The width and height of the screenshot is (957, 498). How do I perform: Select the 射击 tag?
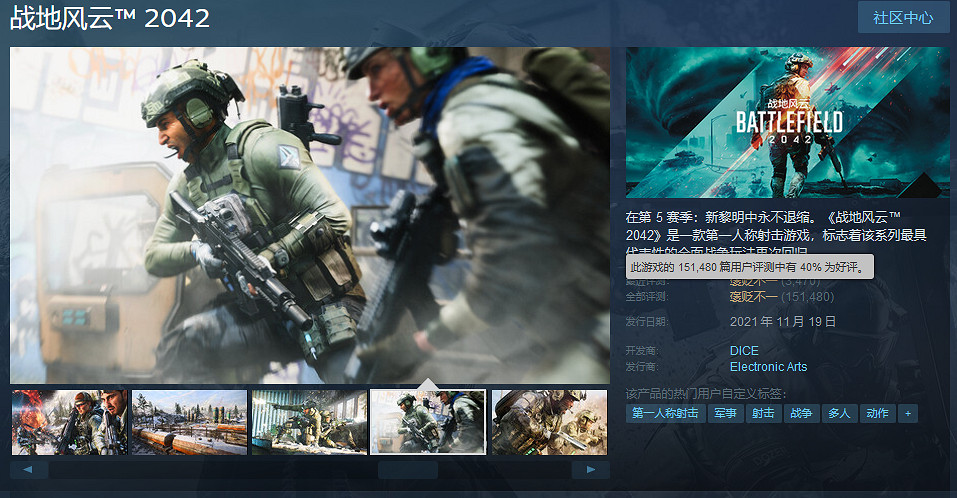(x=763, y=413)
